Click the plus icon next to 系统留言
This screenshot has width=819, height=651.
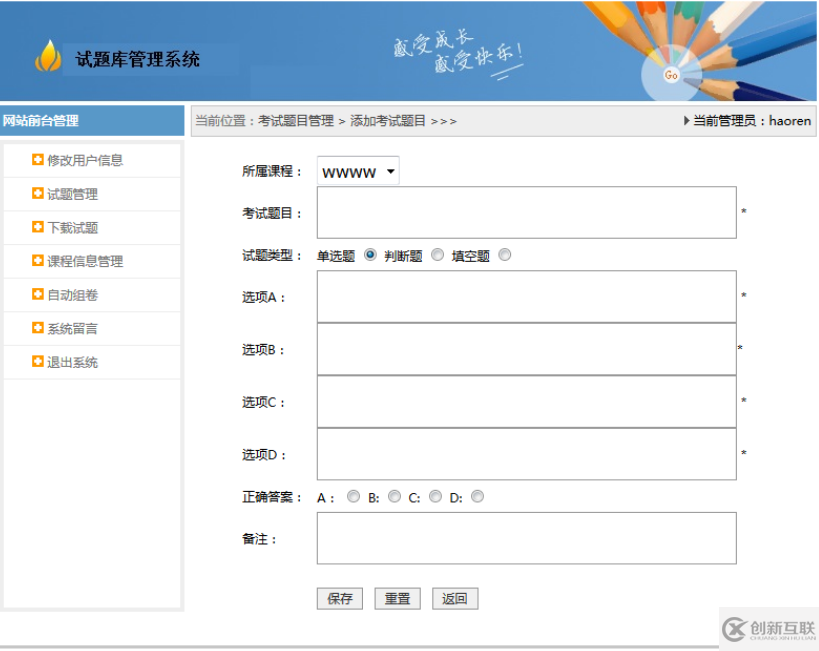pos(38,328)
